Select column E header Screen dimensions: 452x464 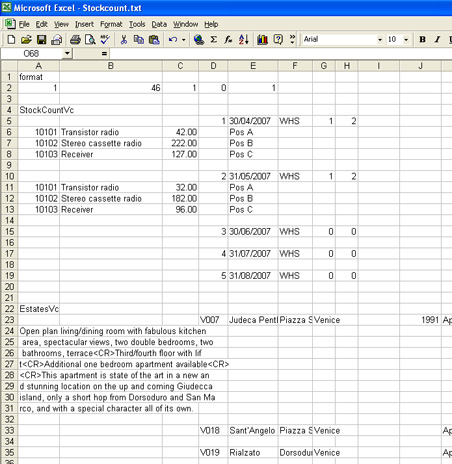(253, 66)
